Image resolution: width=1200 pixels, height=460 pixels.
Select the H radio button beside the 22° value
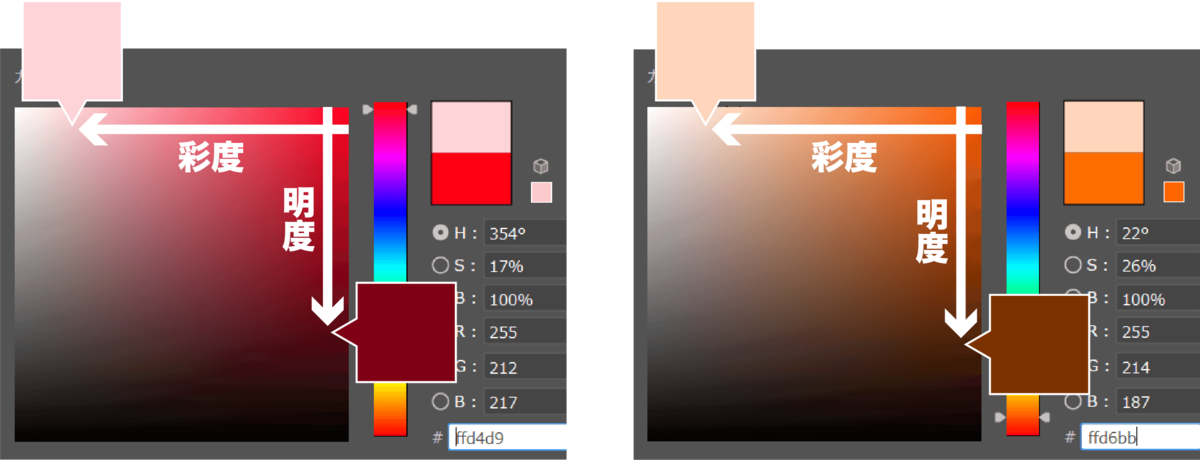click(1073, 233)
